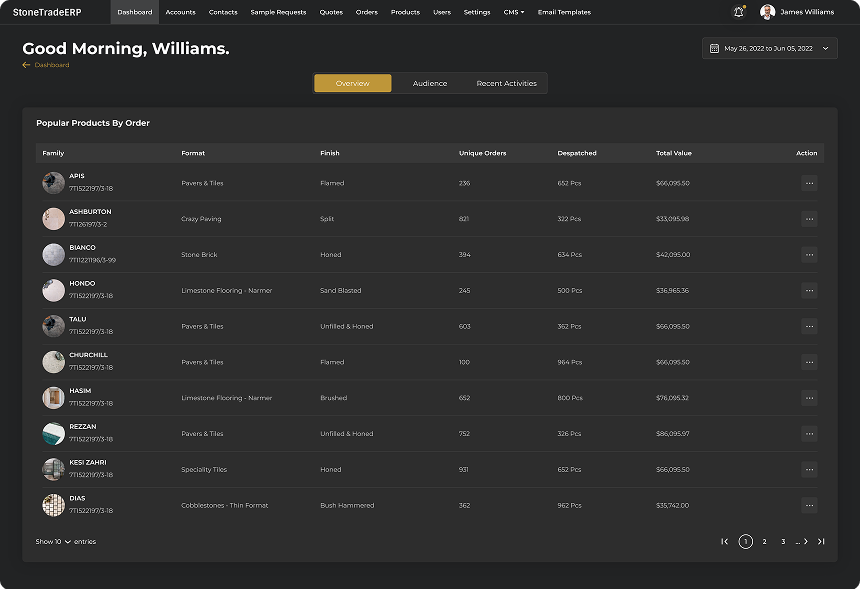This screenshot has width=860, height=590.
Task: Sort by Finish column header
Action: [x=330, y=153]
